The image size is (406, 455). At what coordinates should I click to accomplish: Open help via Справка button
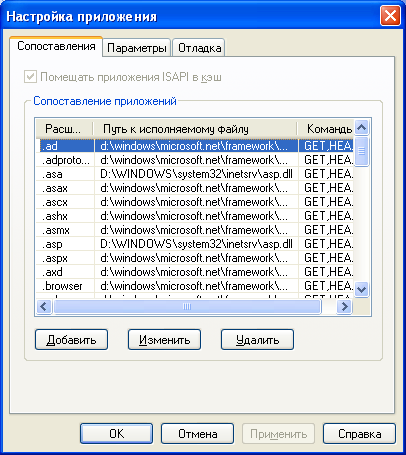click(359, 434)
